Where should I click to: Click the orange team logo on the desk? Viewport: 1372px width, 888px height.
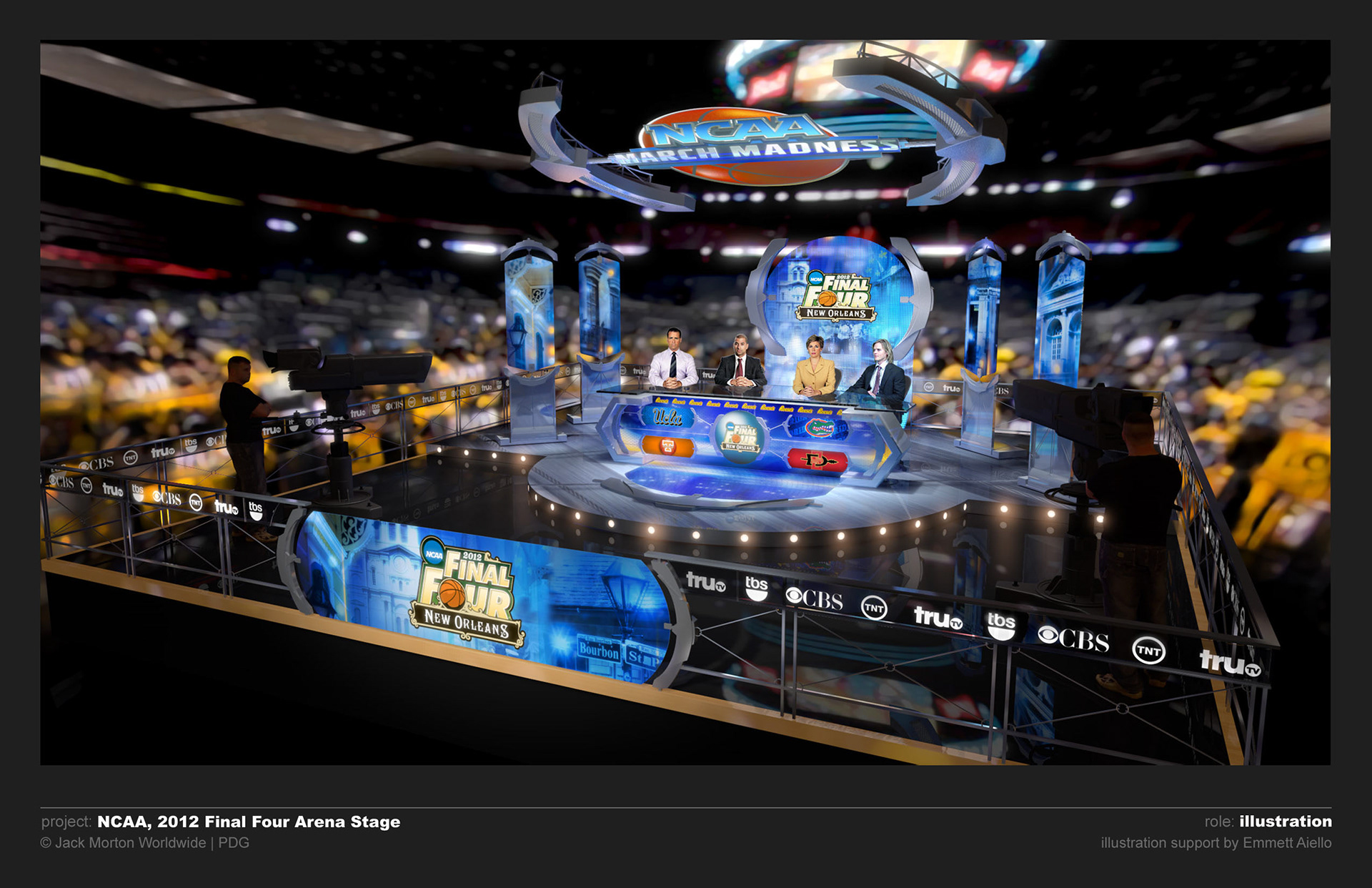[x=667, y=447]
